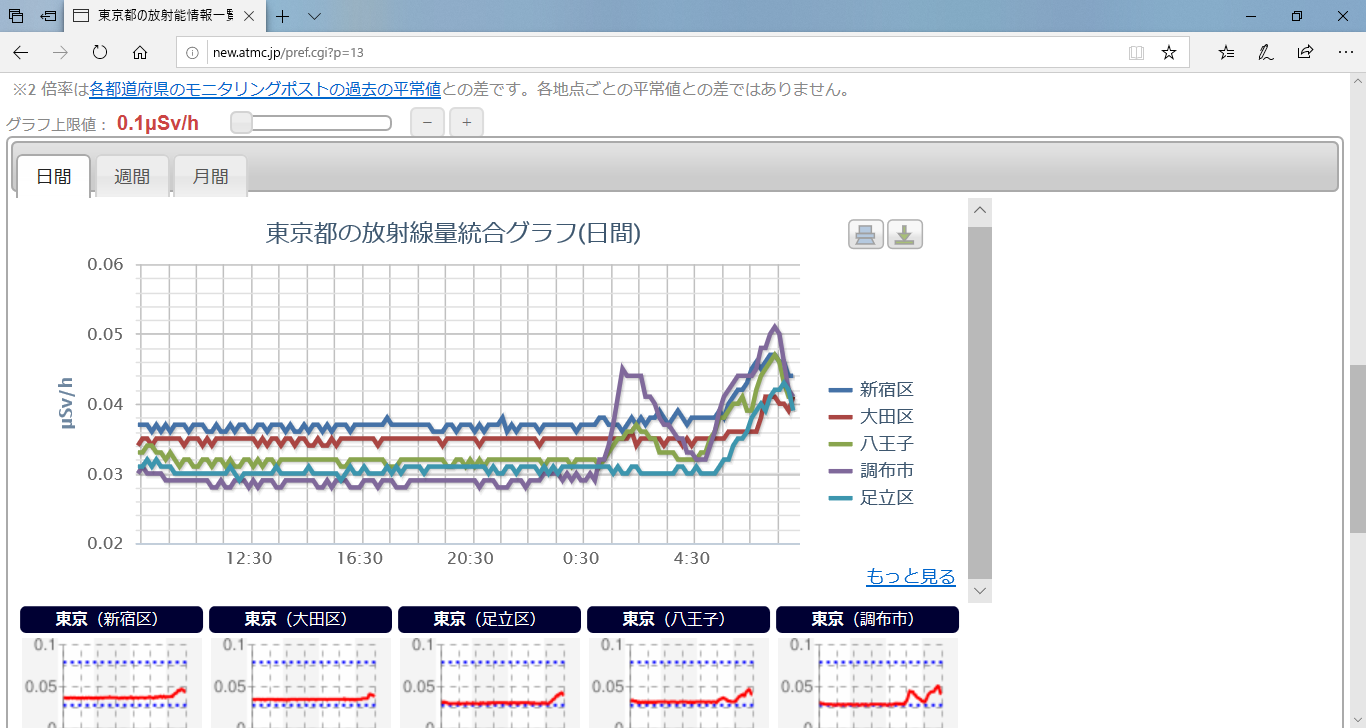
Task: Click the chart print icon
Action: click(x=866, y=235)
